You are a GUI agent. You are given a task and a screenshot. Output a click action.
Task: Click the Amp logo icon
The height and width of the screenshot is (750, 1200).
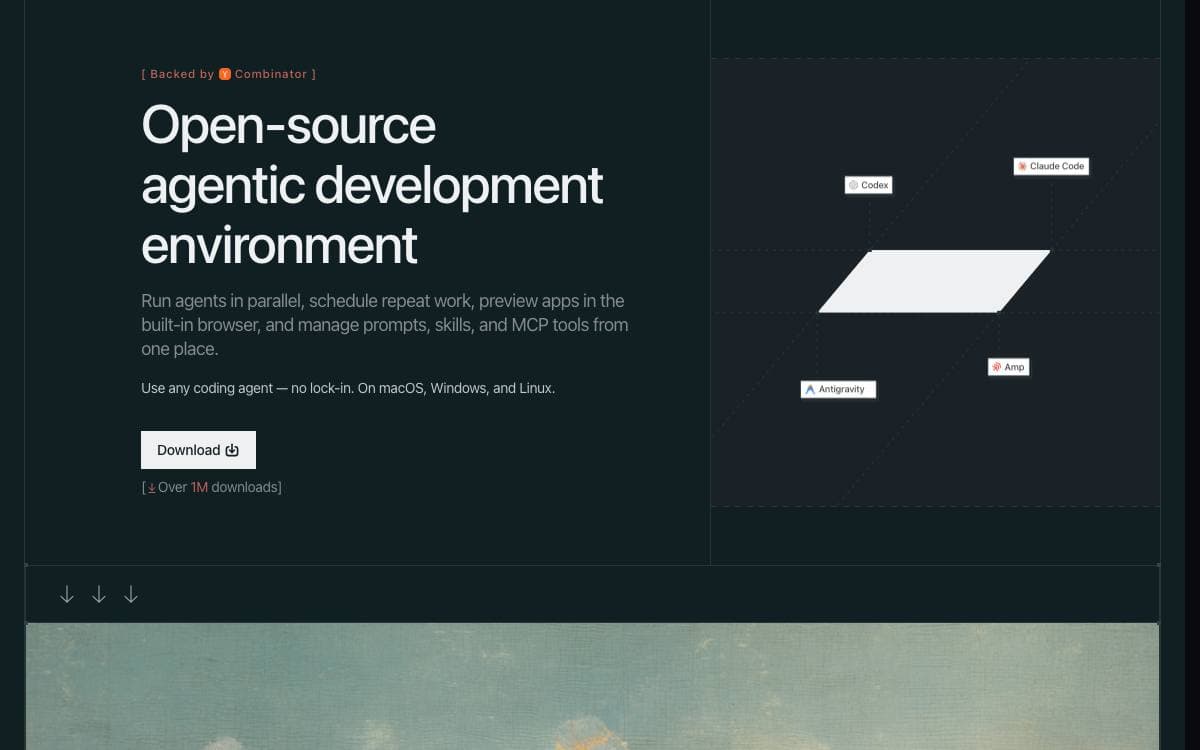[996, 367]
